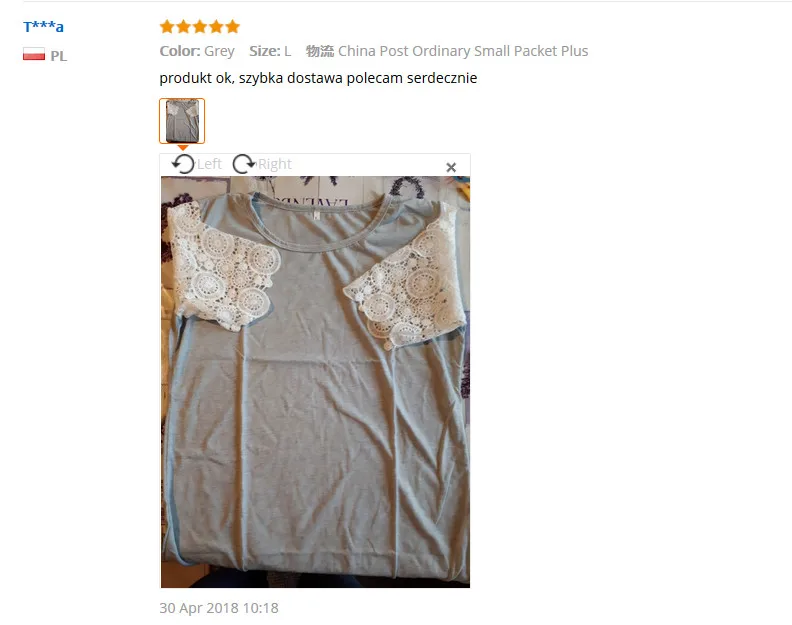Image resolution: width=792 pixels, height=625 pixels.
Task: Click the fifth orange rating star
Action: (232, 27)
